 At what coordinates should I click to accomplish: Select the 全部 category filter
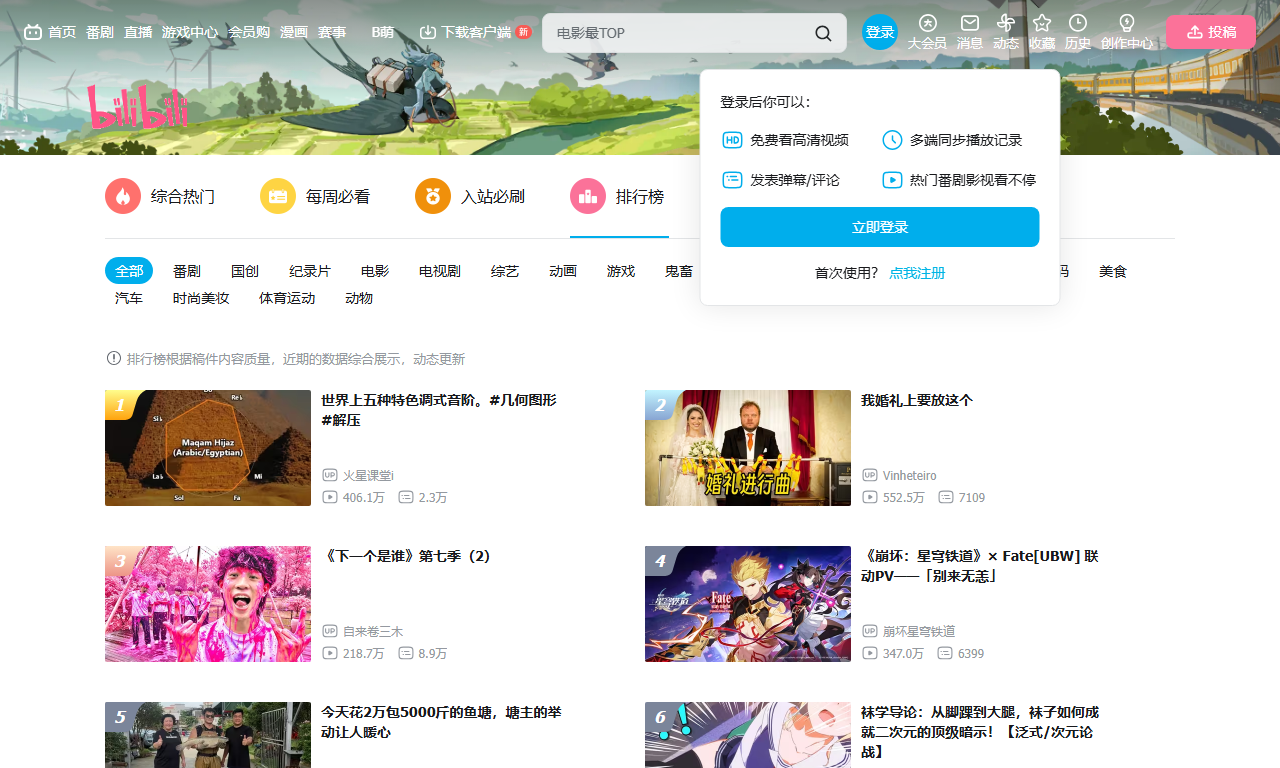click(x=129, y=271)
